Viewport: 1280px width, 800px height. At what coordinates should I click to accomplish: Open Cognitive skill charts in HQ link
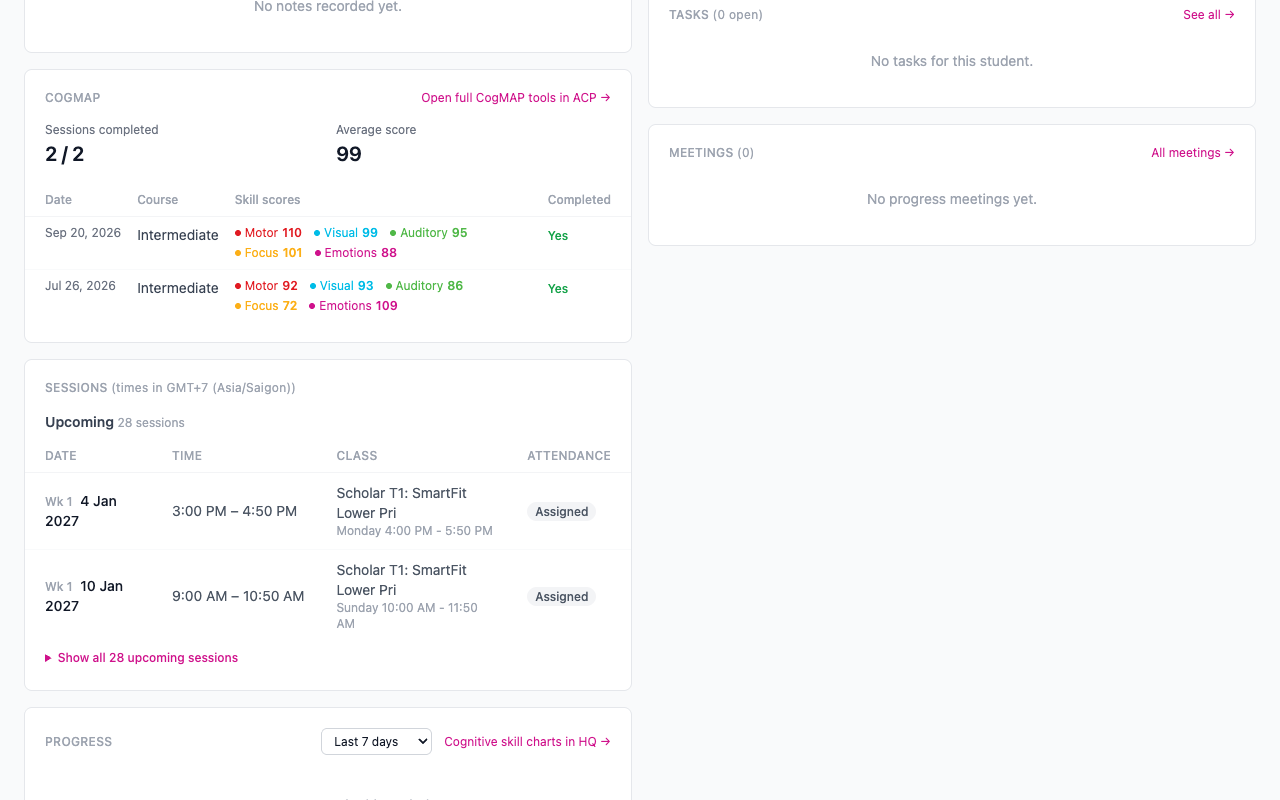pyautogui.click(x=527, y=742)
